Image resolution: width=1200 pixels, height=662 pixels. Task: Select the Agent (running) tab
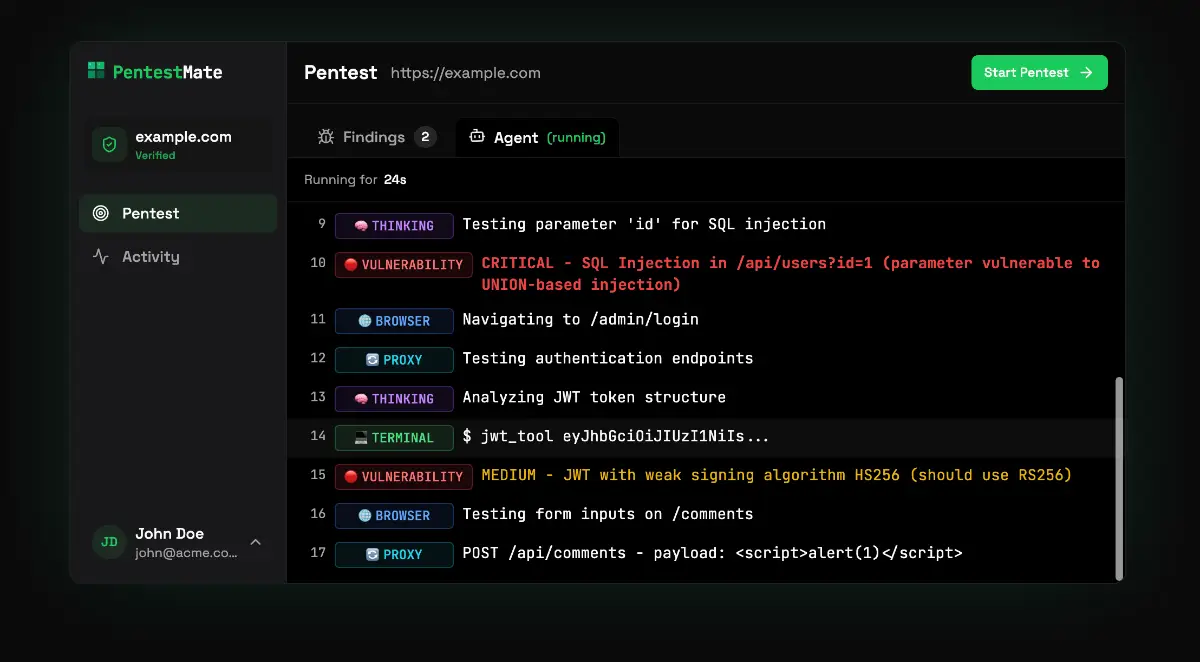[x=537, y=137]
